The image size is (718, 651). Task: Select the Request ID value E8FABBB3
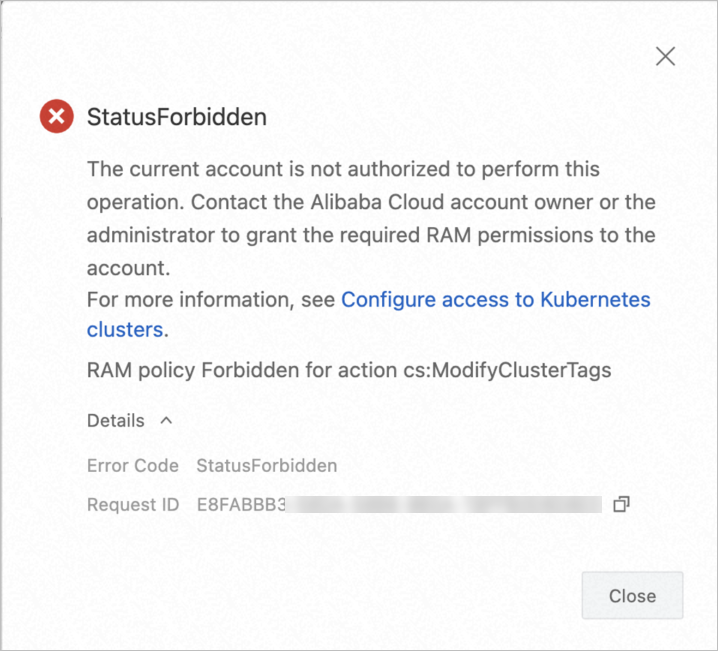(241, 504)
